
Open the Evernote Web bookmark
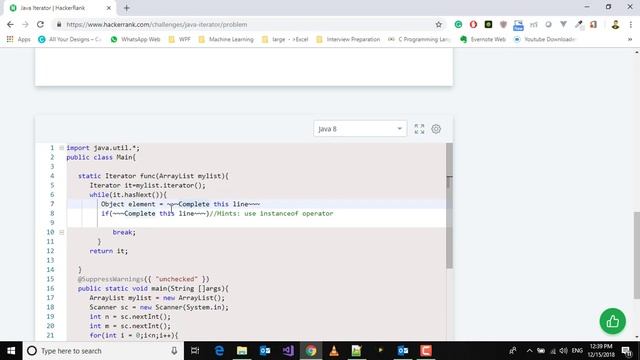[482, 39]
